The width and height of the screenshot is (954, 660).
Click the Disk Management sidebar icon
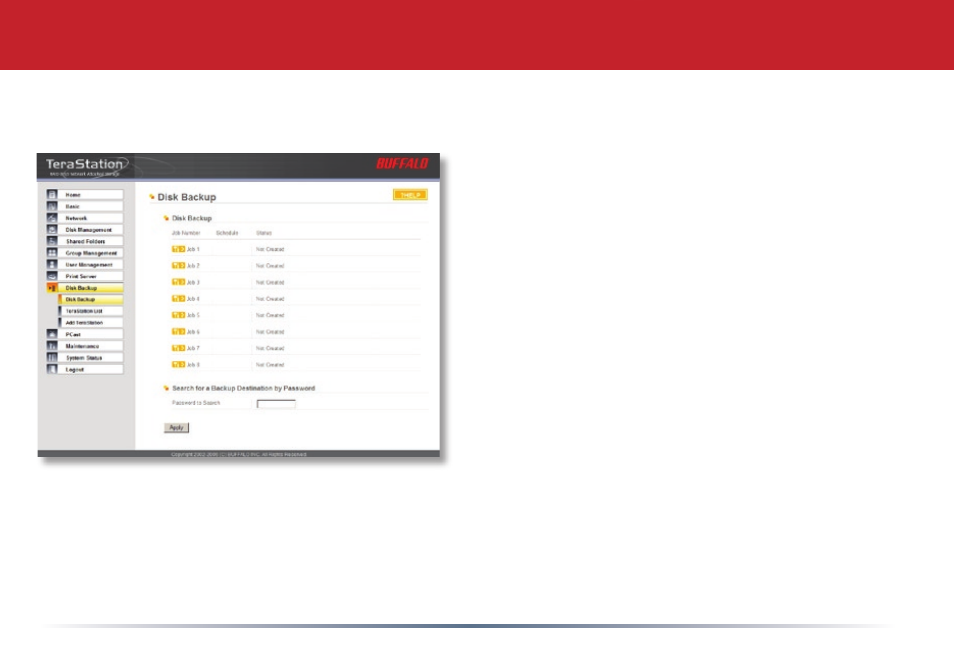[x=52, y=229]
